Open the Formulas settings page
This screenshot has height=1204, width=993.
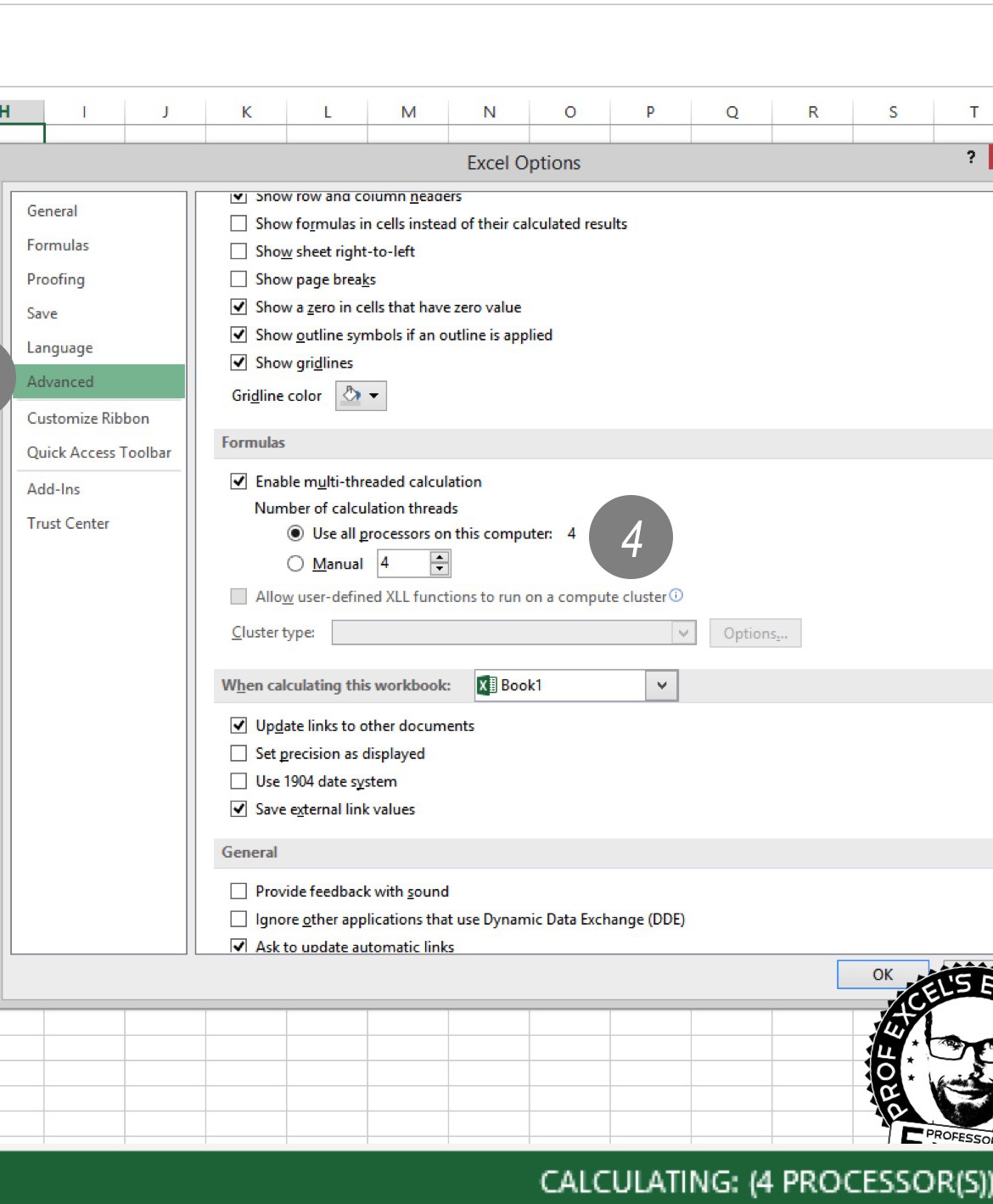58,245
